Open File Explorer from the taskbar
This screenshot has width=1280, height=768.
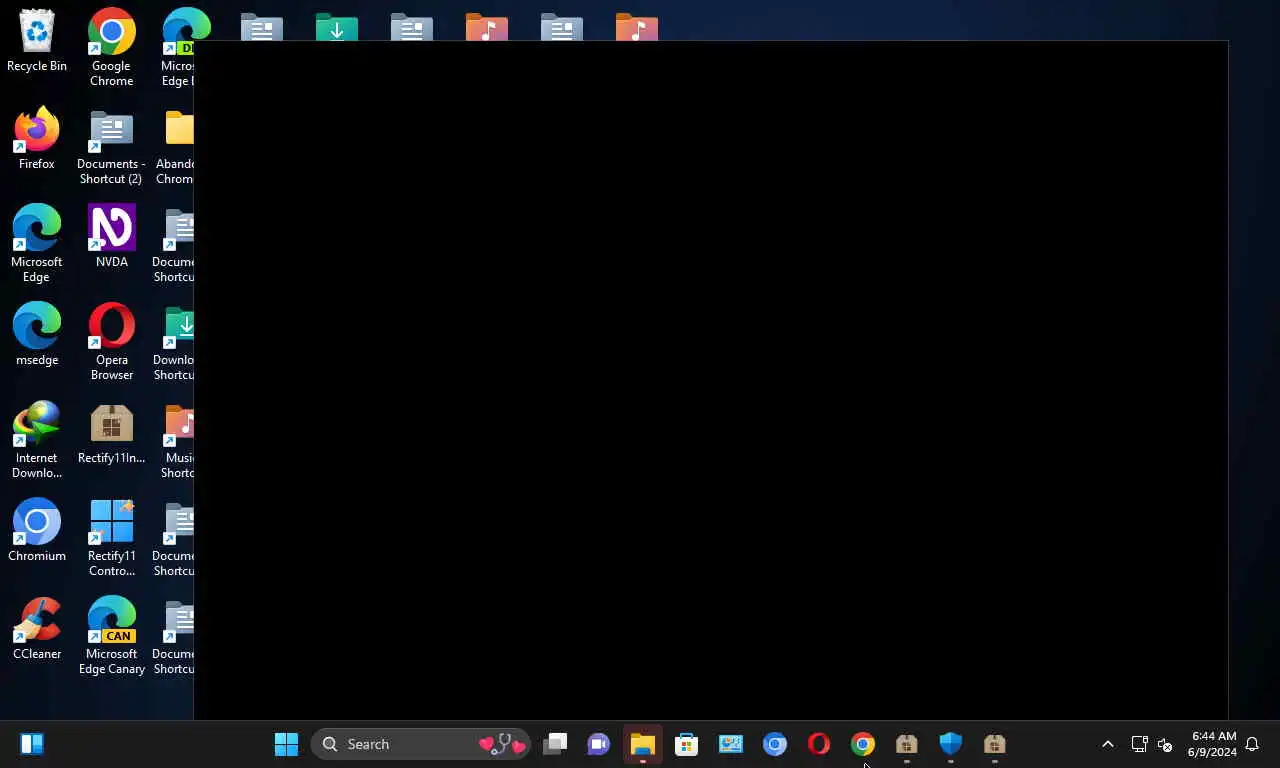(x=643, y=744)
